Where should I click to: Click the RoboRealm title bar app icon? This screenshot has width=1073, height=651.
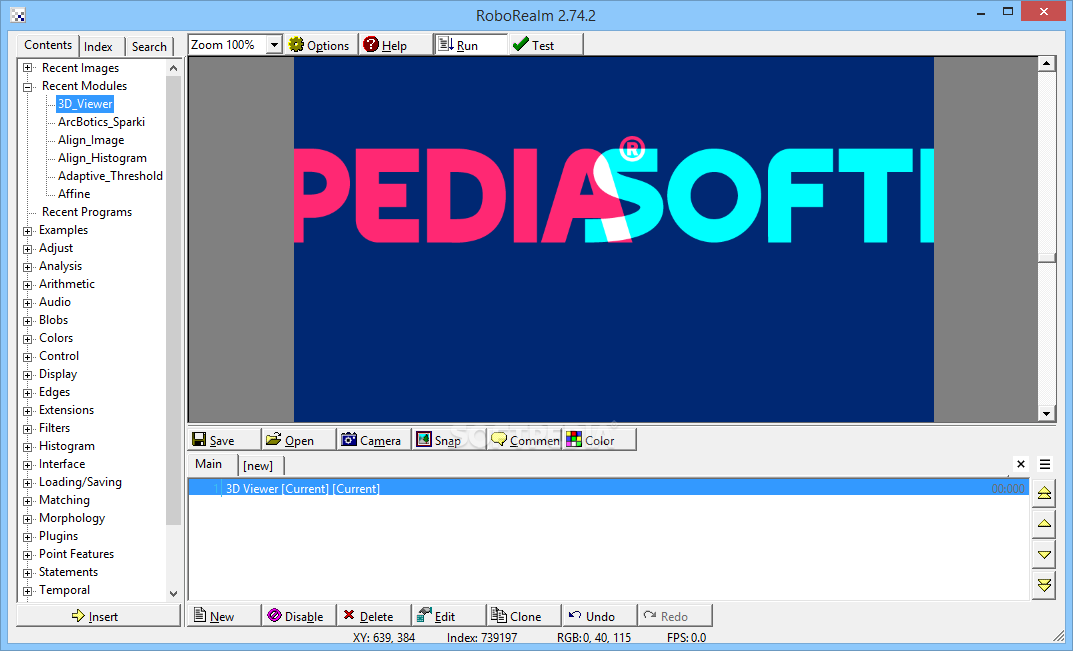tap(18, 15)
